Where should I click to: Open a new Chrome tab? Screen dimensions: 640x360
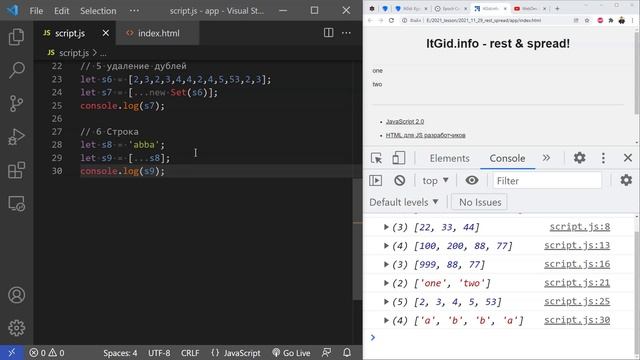557,8
